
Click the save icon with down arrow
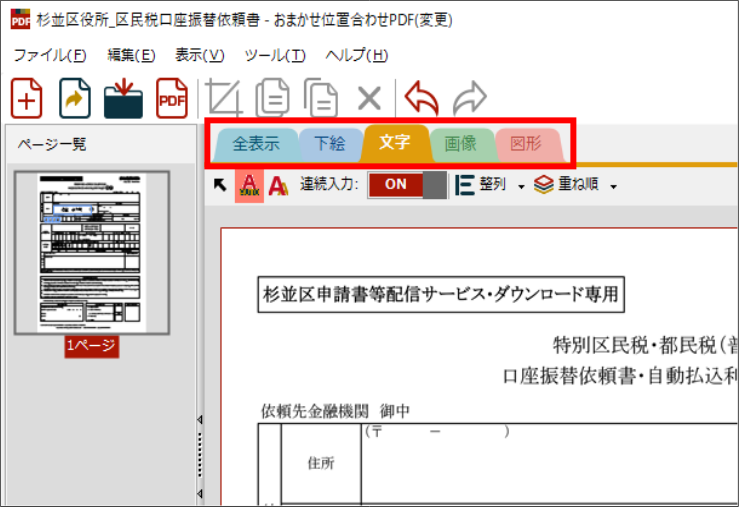(x=123, y=98)
